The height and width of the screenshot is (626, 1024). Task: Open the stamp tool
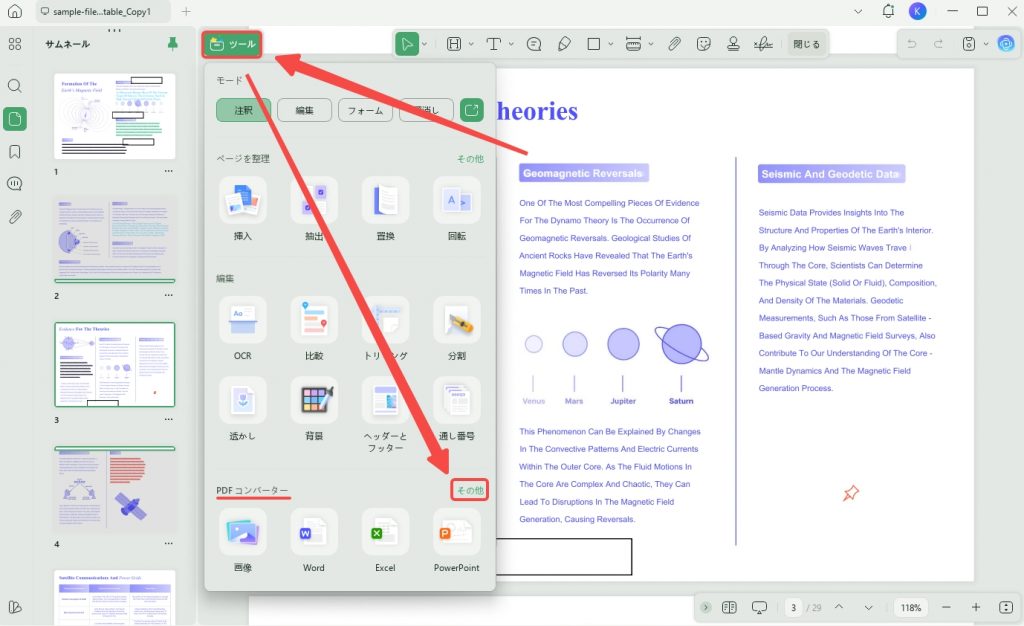point(733,44)
